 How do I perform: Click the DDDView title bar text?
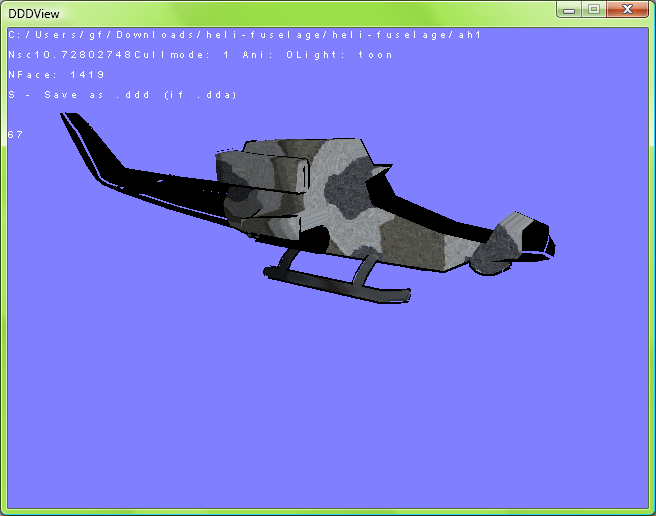coord(34,14)
